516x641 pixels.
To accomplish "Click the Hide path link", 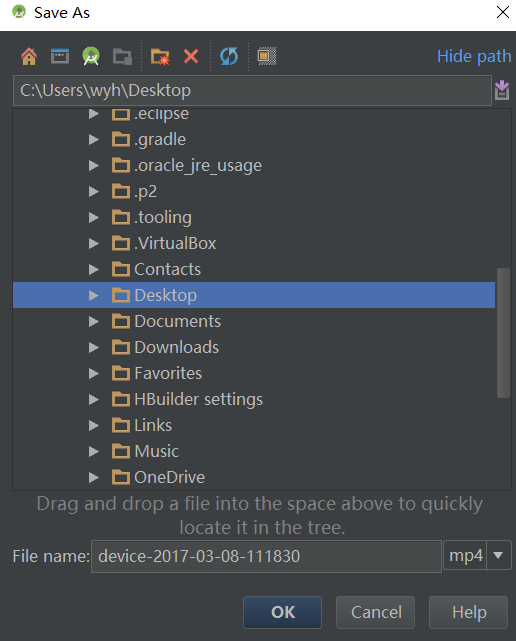I will click(x=474, y=56).
